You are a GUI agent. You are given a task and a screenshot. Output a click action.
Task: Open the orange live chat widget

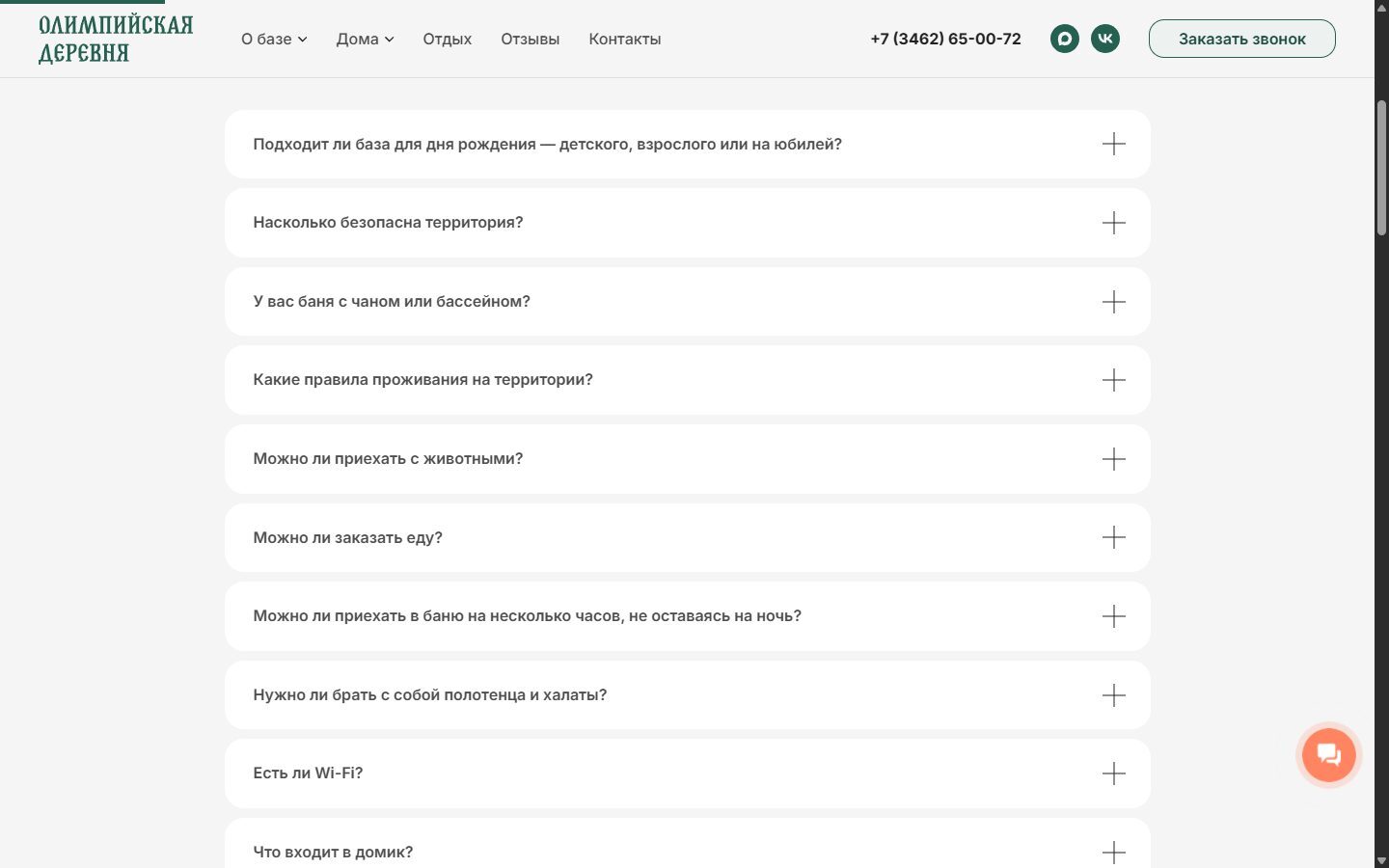(x=1328, y=755)
